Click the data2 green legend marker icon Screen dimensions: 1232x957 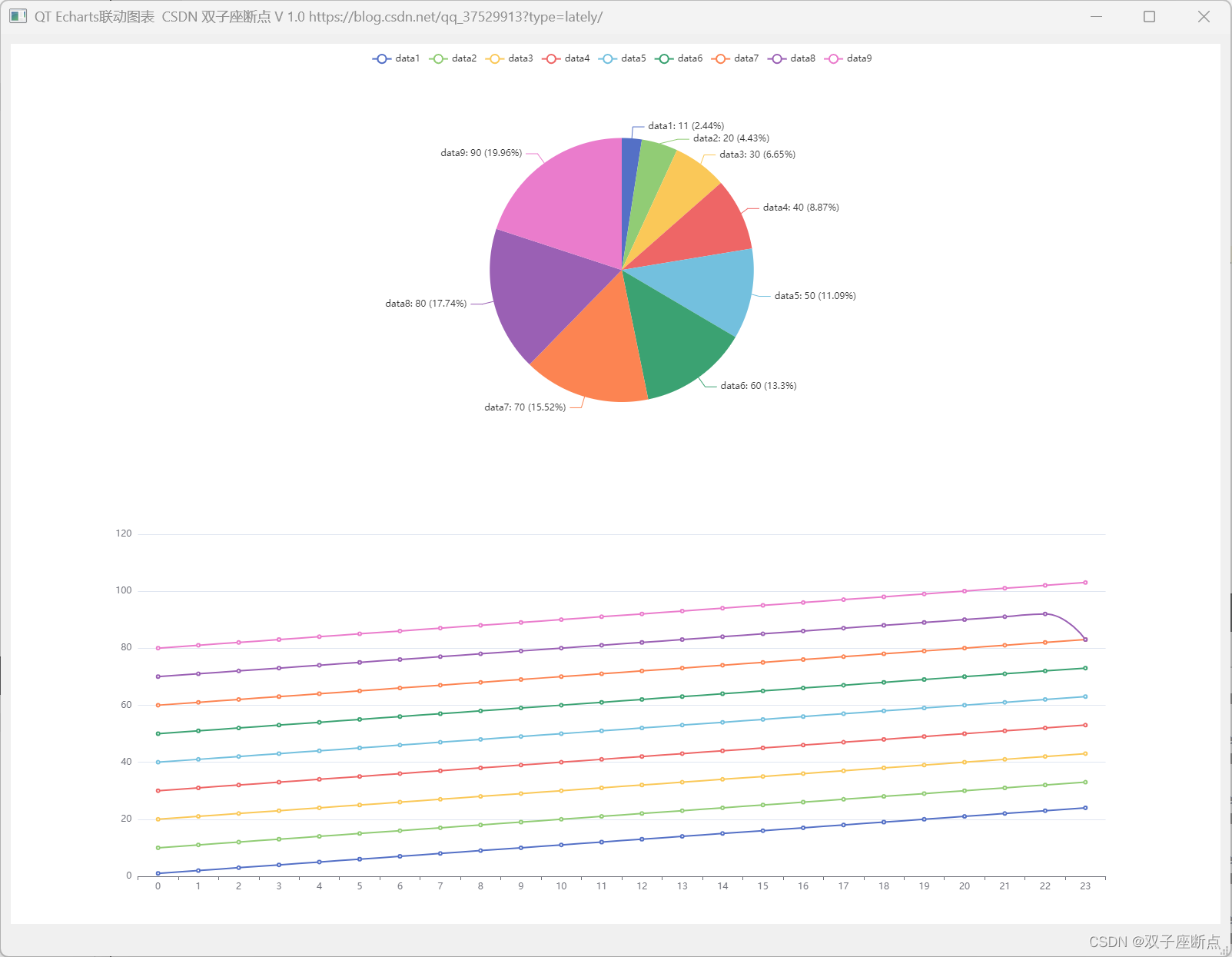tap(439, 58)
